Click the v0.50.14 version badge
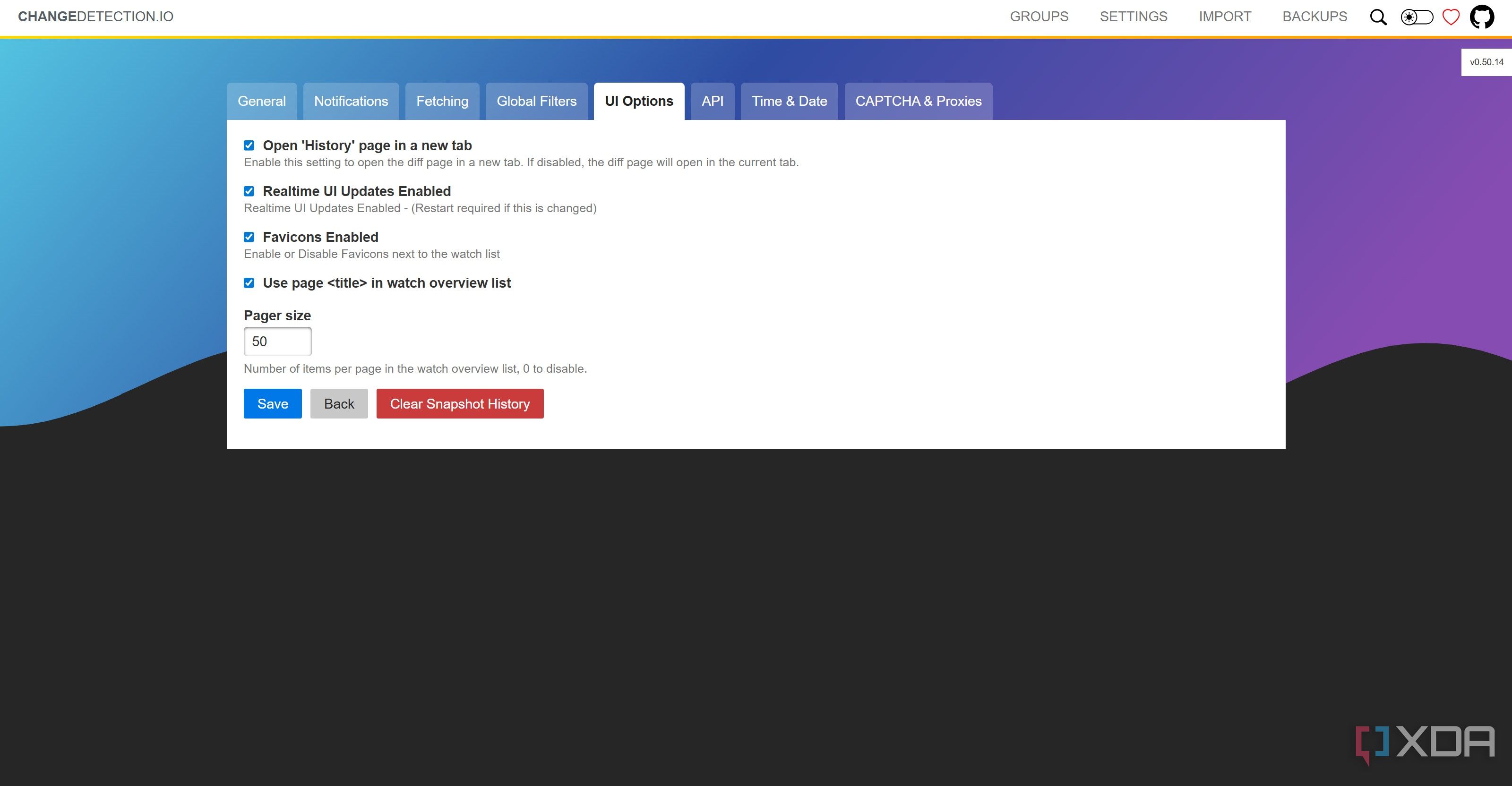 1486,62
